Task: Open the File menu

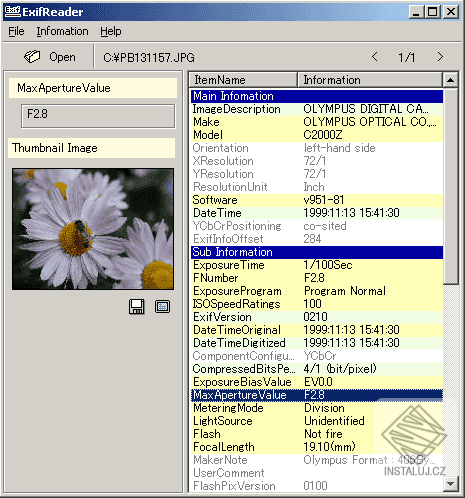Action: tap(16, 31)
